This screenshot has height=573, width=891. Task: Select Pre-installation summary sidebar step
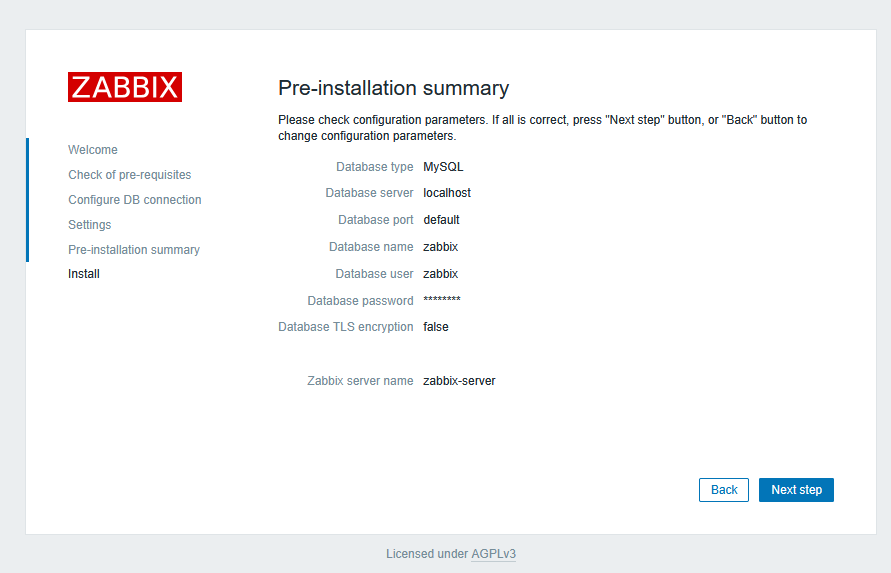click(x=134, y=250)
